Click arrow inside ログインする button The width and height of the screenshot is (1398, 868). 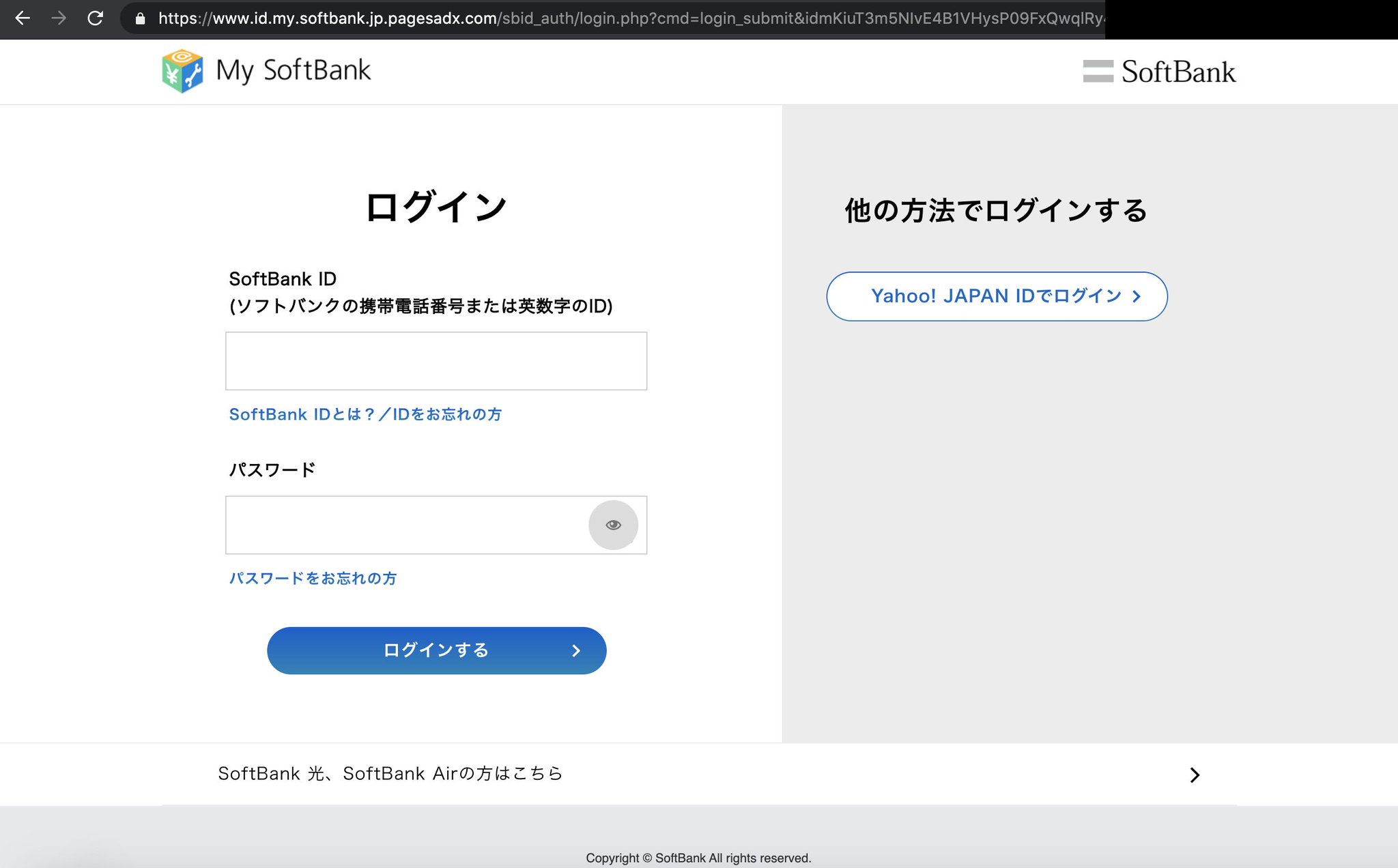pos(576,651)
